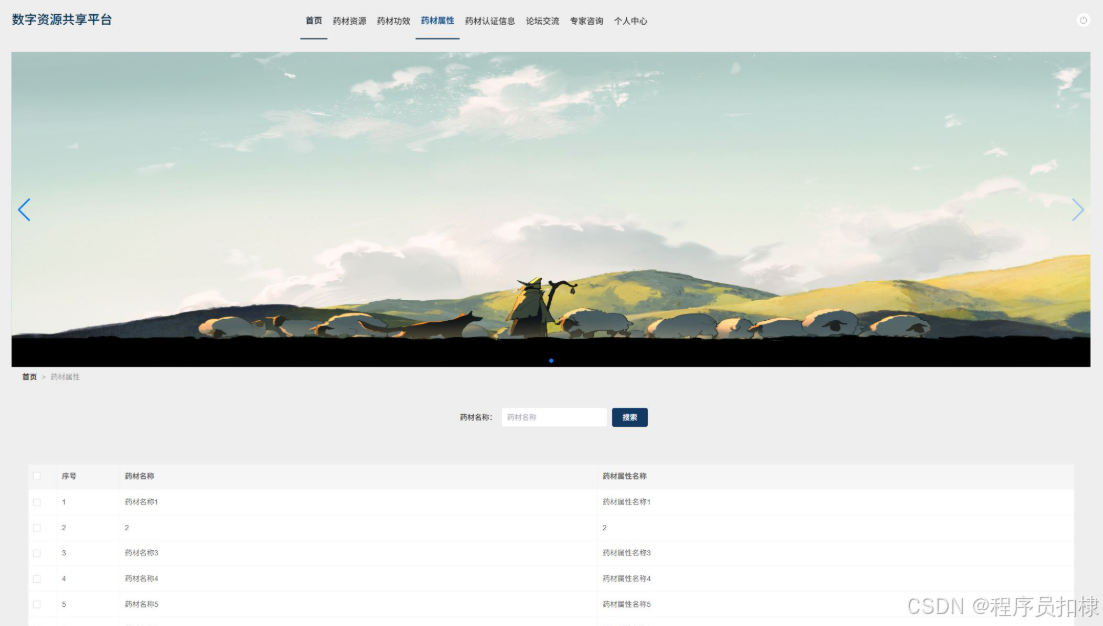Viewport: 1103px width, 626px height.
Task: Click the 序号 column header
Action: click(x=69, y=476)
